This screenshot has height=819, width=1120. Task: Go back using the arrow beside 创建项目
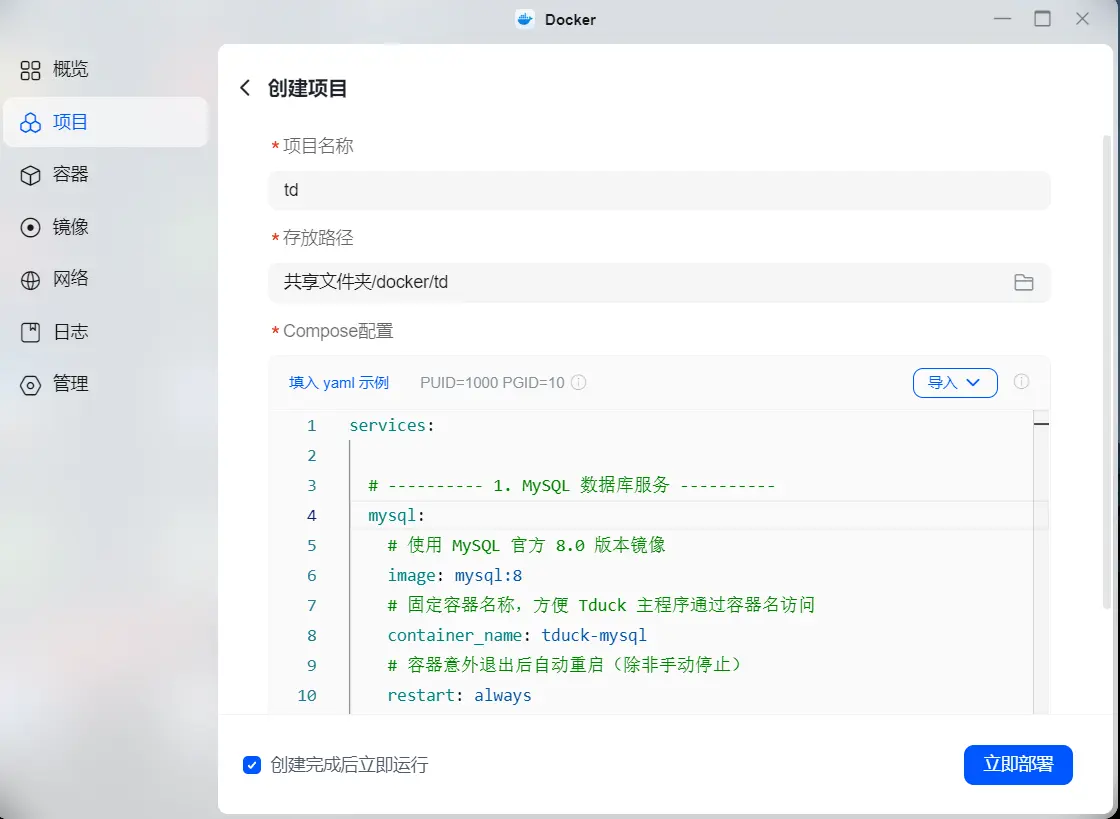point(245,88)
